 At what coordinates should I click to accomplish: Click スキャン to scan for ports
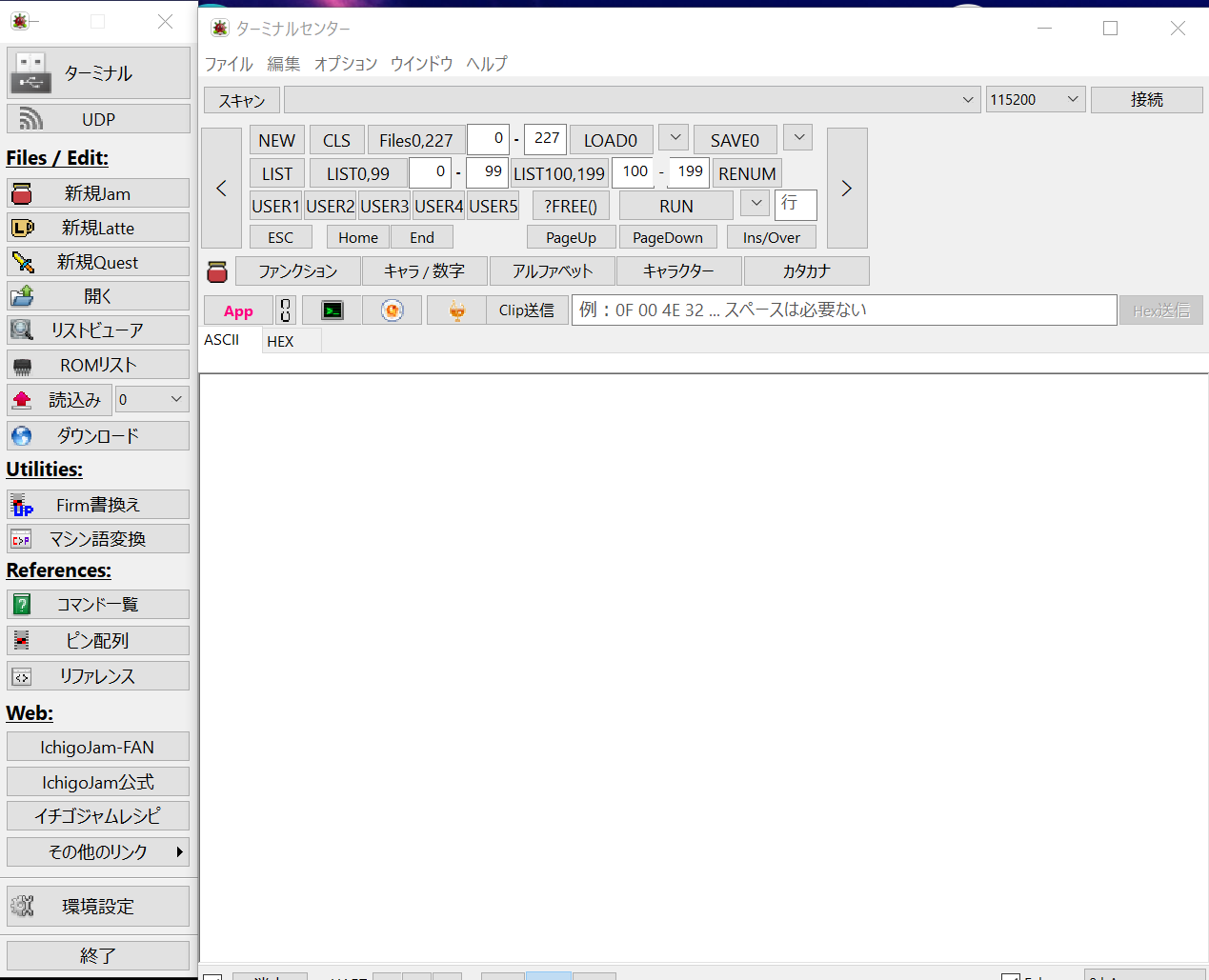click(x=240, y=99)
